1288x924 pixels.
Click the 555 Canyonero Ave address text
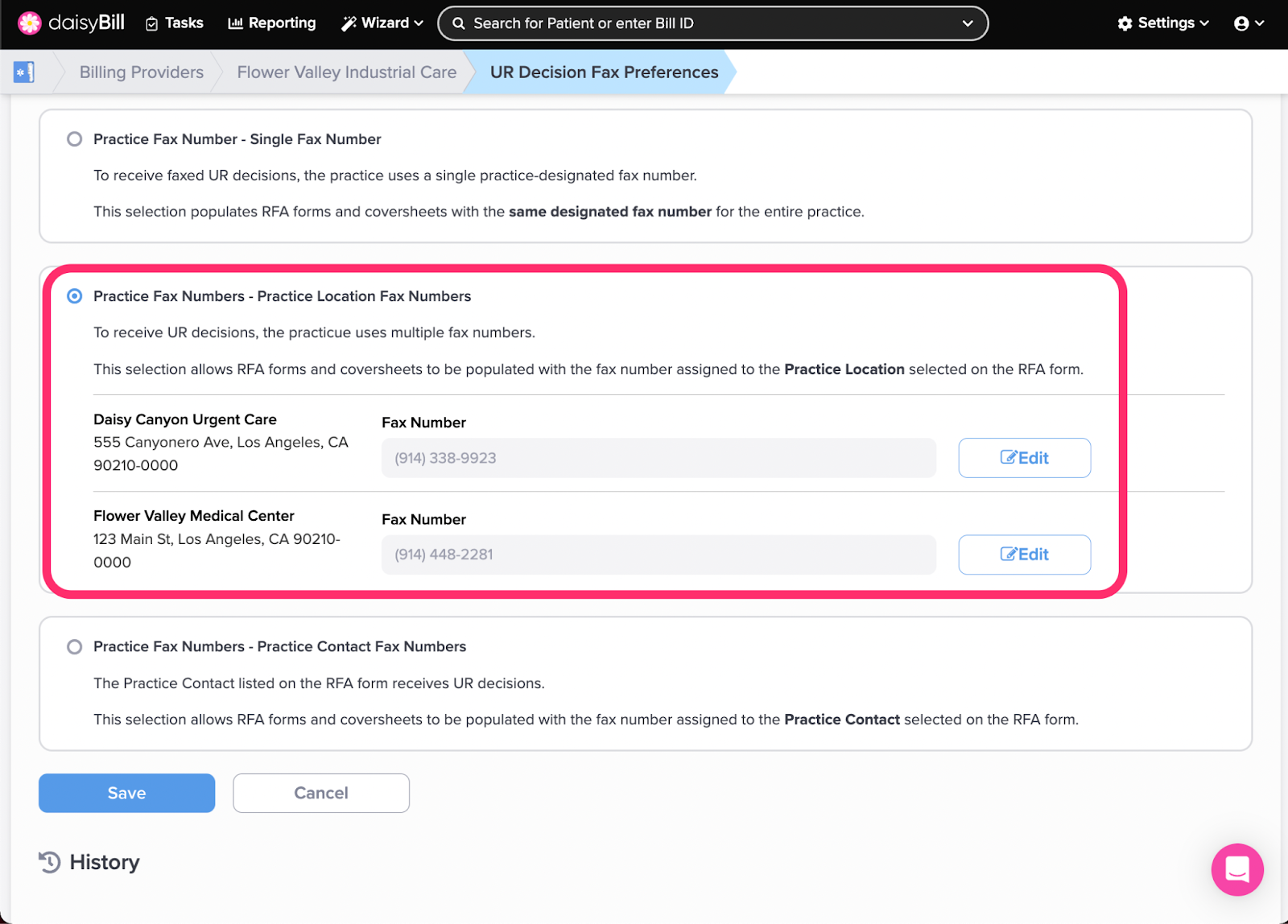click(x=221, y=454)
